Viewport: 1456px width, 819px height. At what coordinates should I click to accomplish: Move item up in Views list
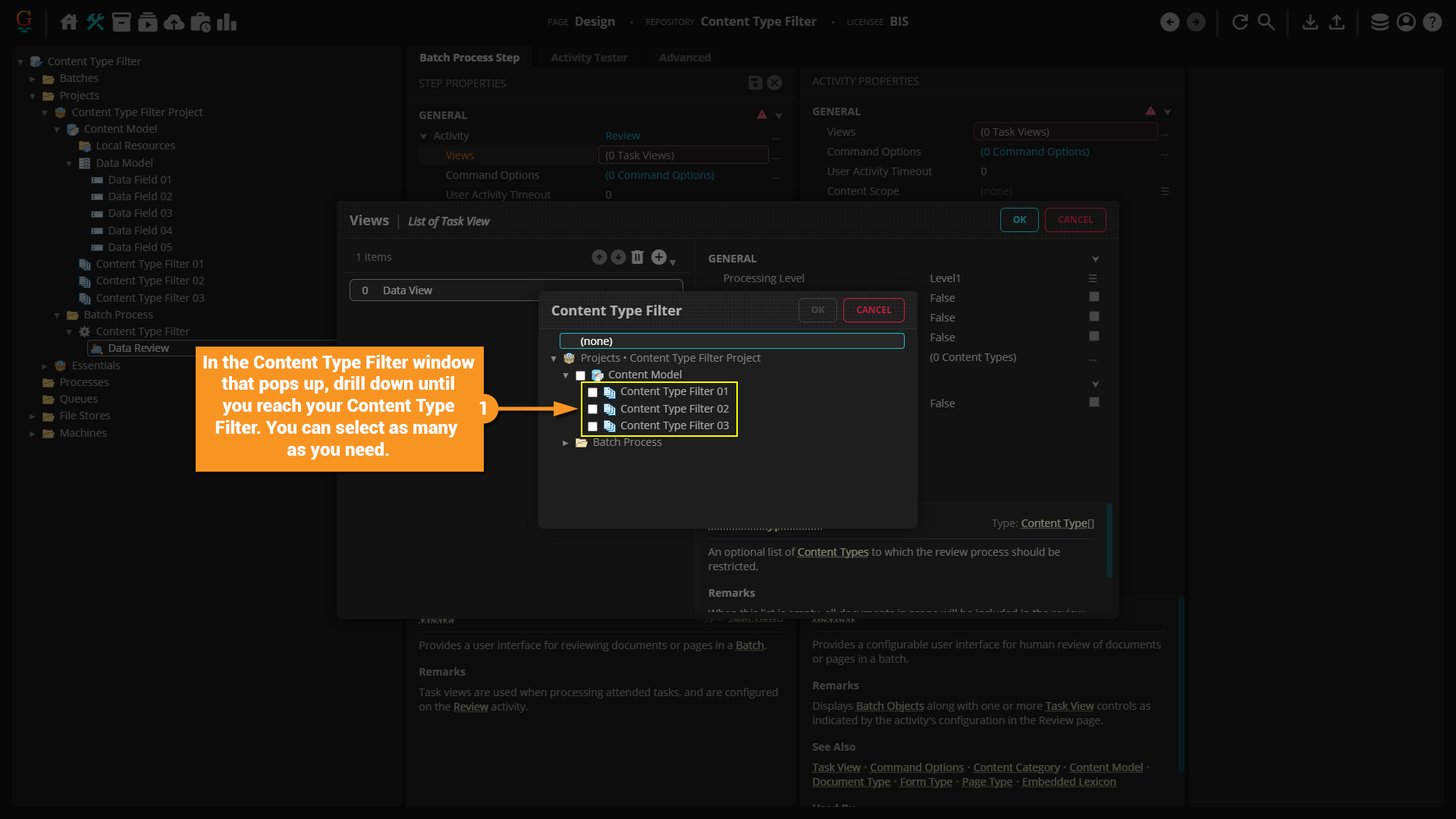click(x=599, y=257)
